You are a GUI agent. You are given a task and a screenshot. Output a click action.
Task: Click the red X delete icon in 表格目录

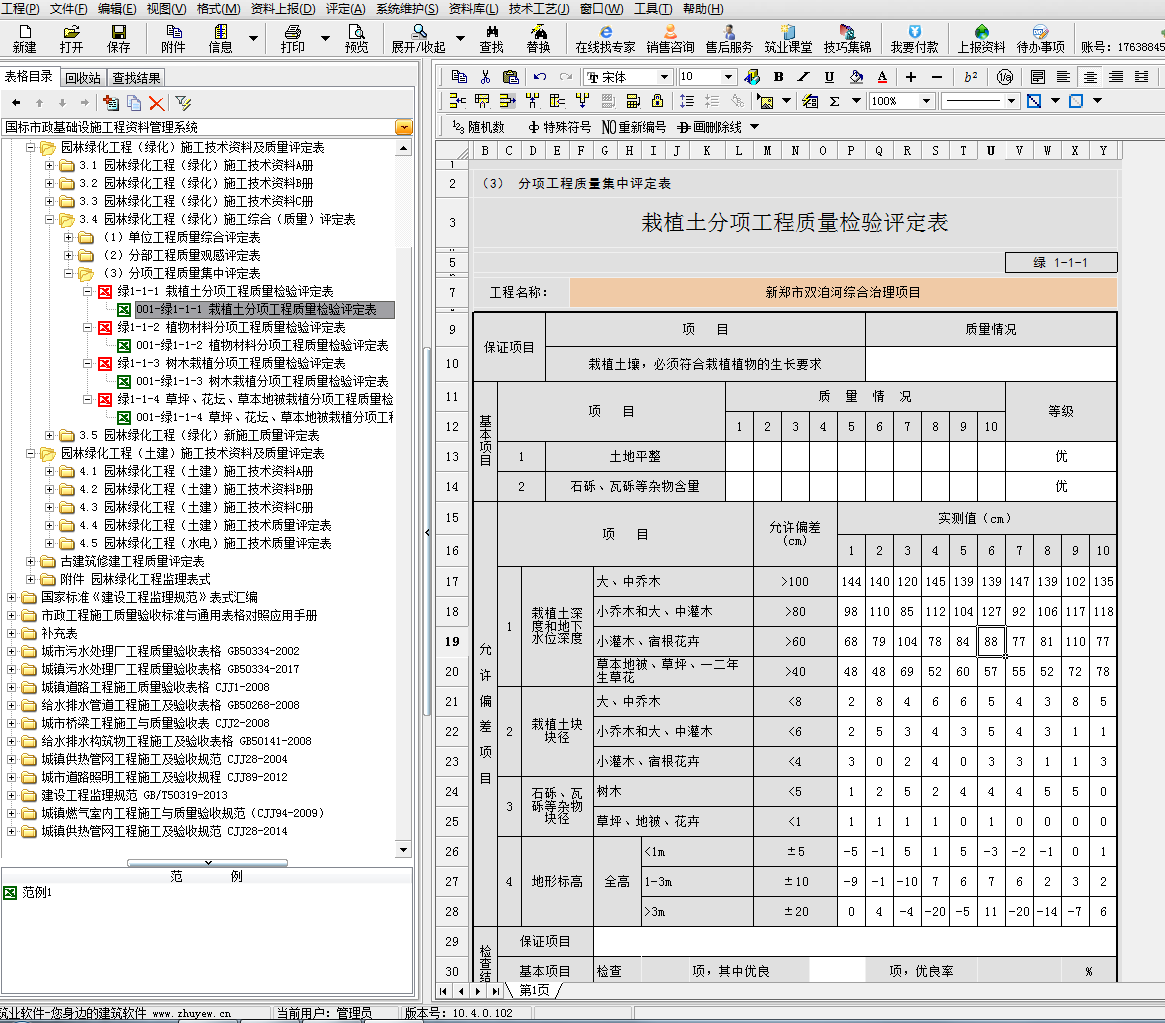pos(156,102)
